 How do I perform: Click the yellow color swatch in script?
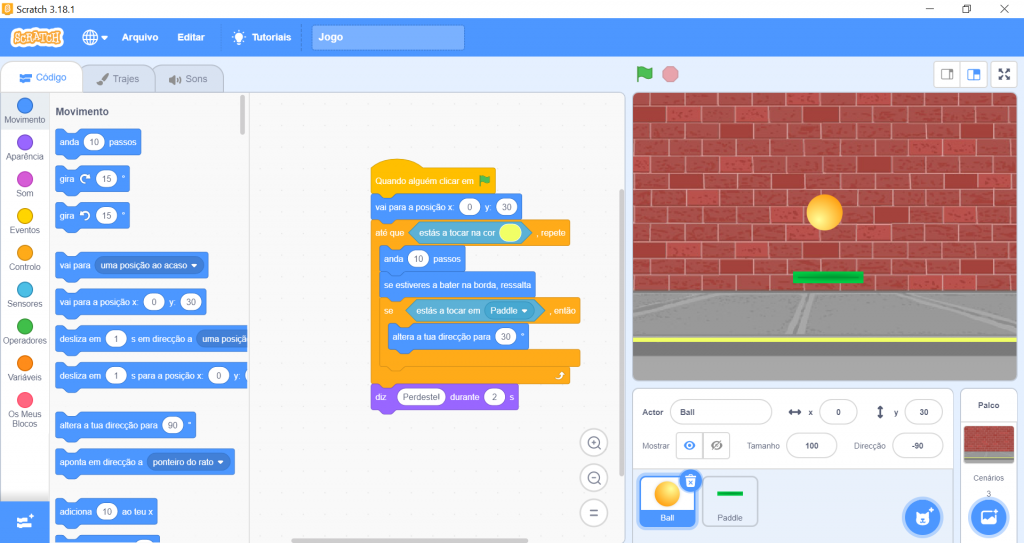510,233
